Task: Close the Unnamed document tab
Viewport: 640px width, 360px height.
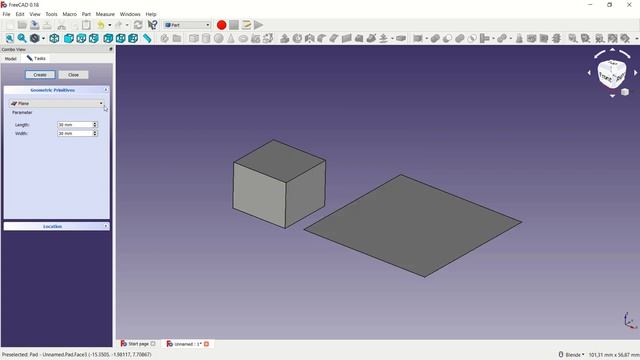Action: (x=207, y=344)
